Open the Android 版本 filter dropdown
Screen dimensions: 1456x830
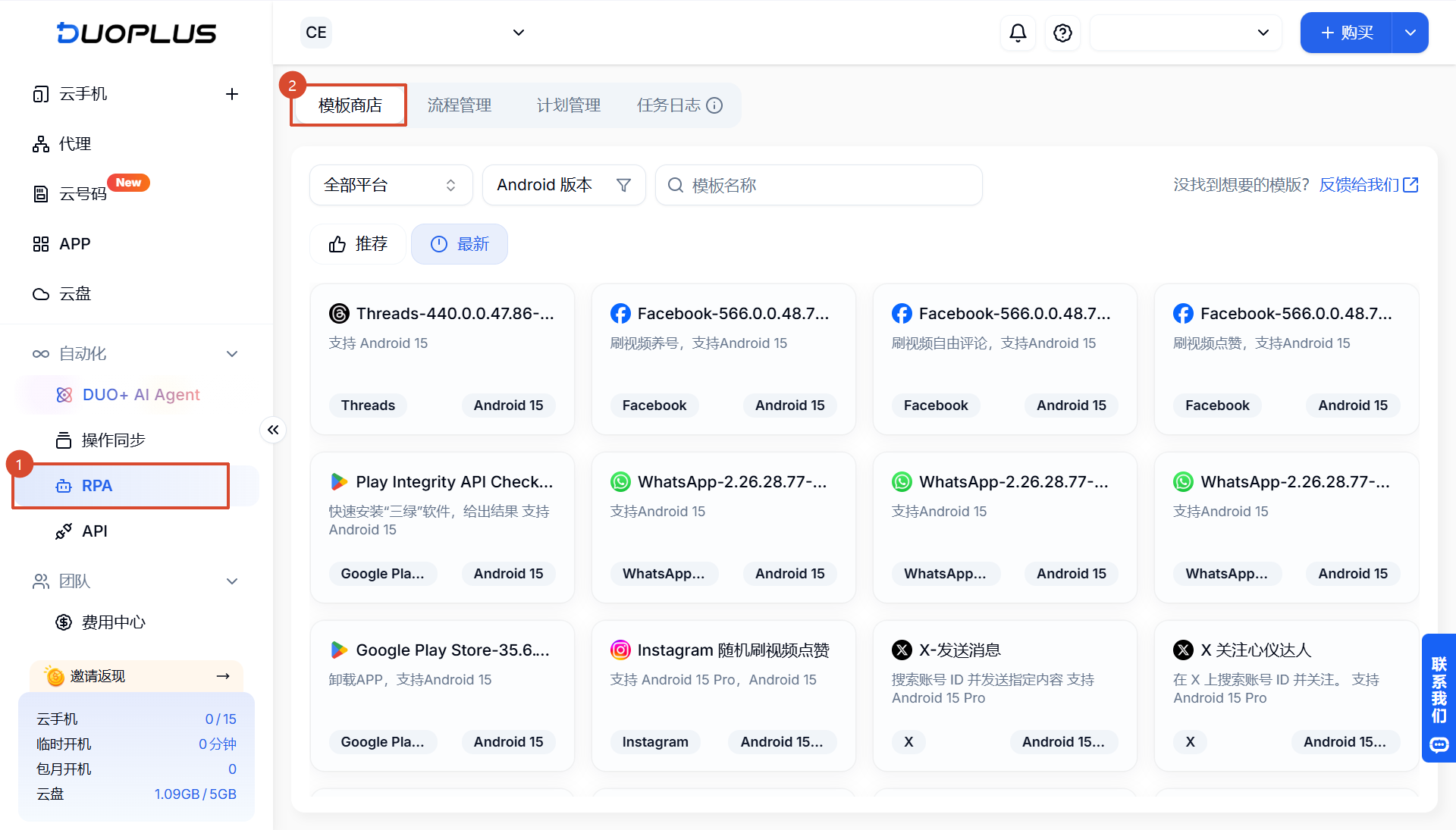[564, 185]
